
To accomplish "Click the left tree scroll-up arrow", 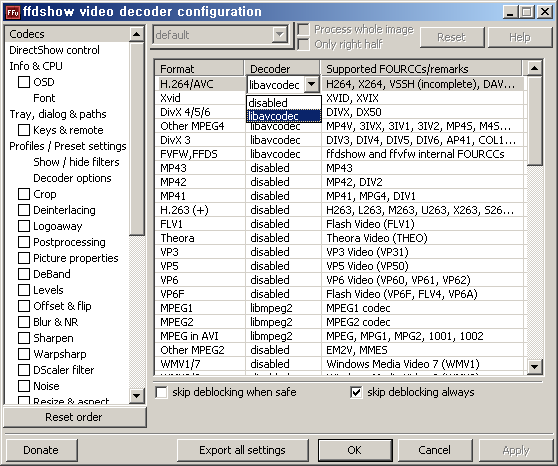I will (136, 34).
